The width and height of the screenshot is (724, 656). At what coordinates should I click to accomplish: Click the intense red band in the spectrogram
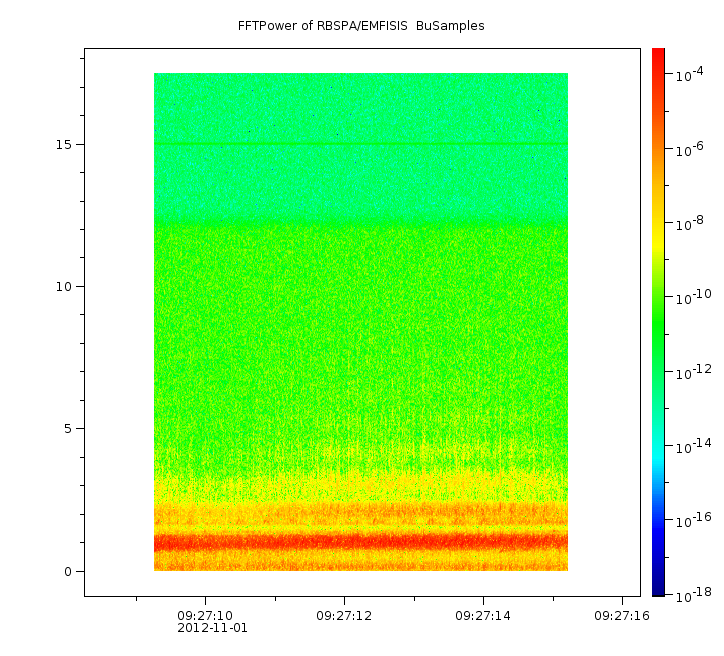pos(360,542)
